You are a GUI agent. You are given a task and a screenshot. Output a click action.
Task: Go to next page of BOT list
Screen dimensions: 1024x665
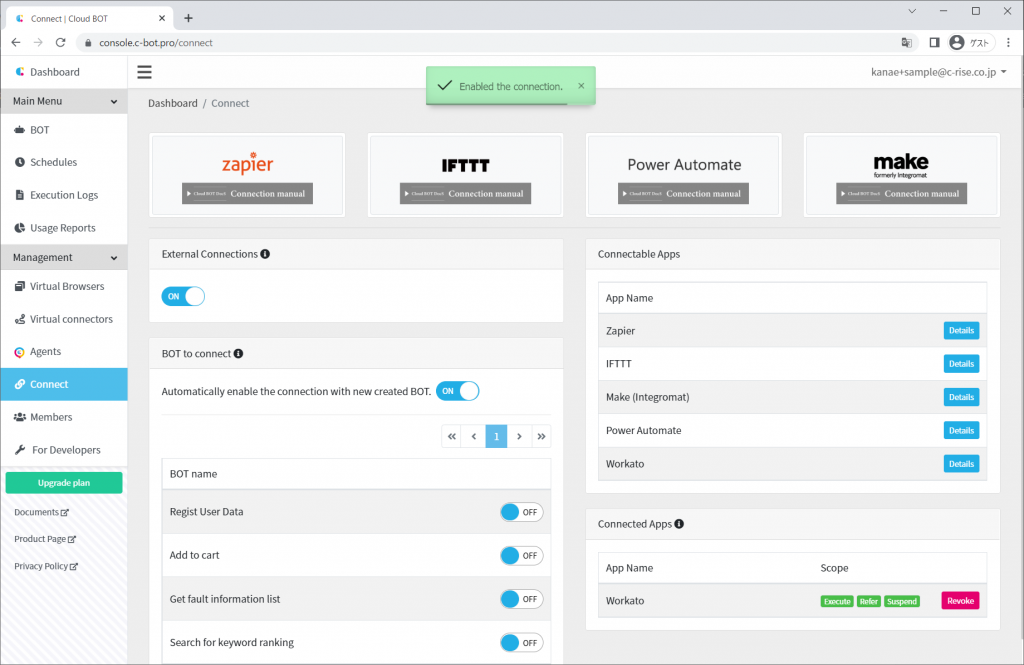pos(519,436)
